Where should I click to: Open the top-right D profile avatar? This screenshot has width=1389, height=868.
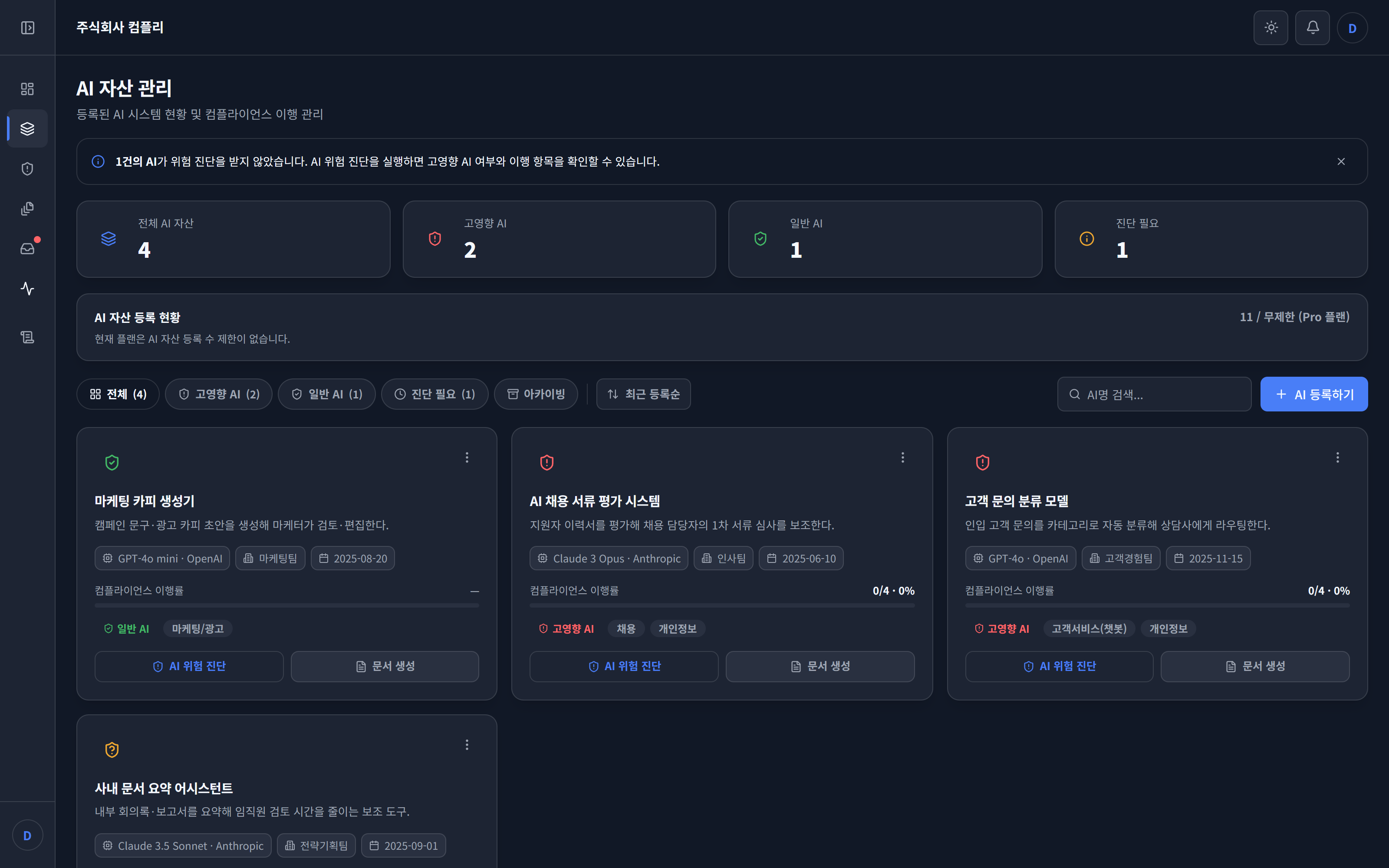click(x=1352, y=28)
